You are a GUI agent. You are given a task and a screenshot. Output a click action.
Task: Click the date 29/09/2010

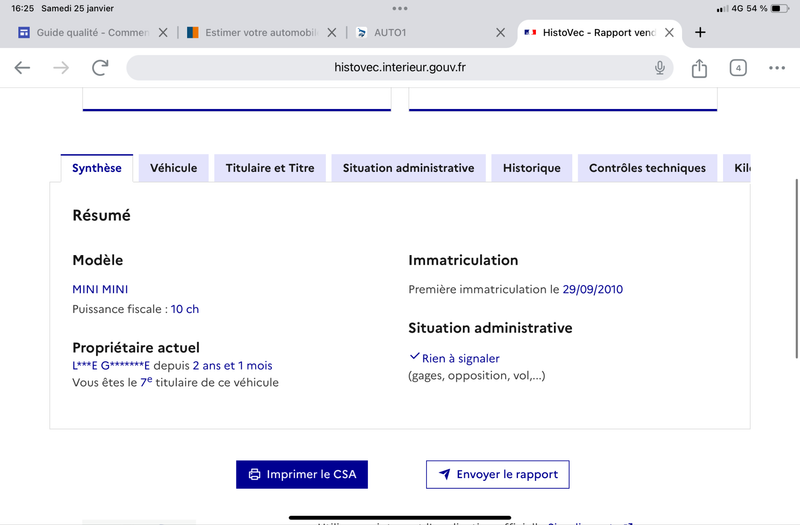click(x=592, y=289)
